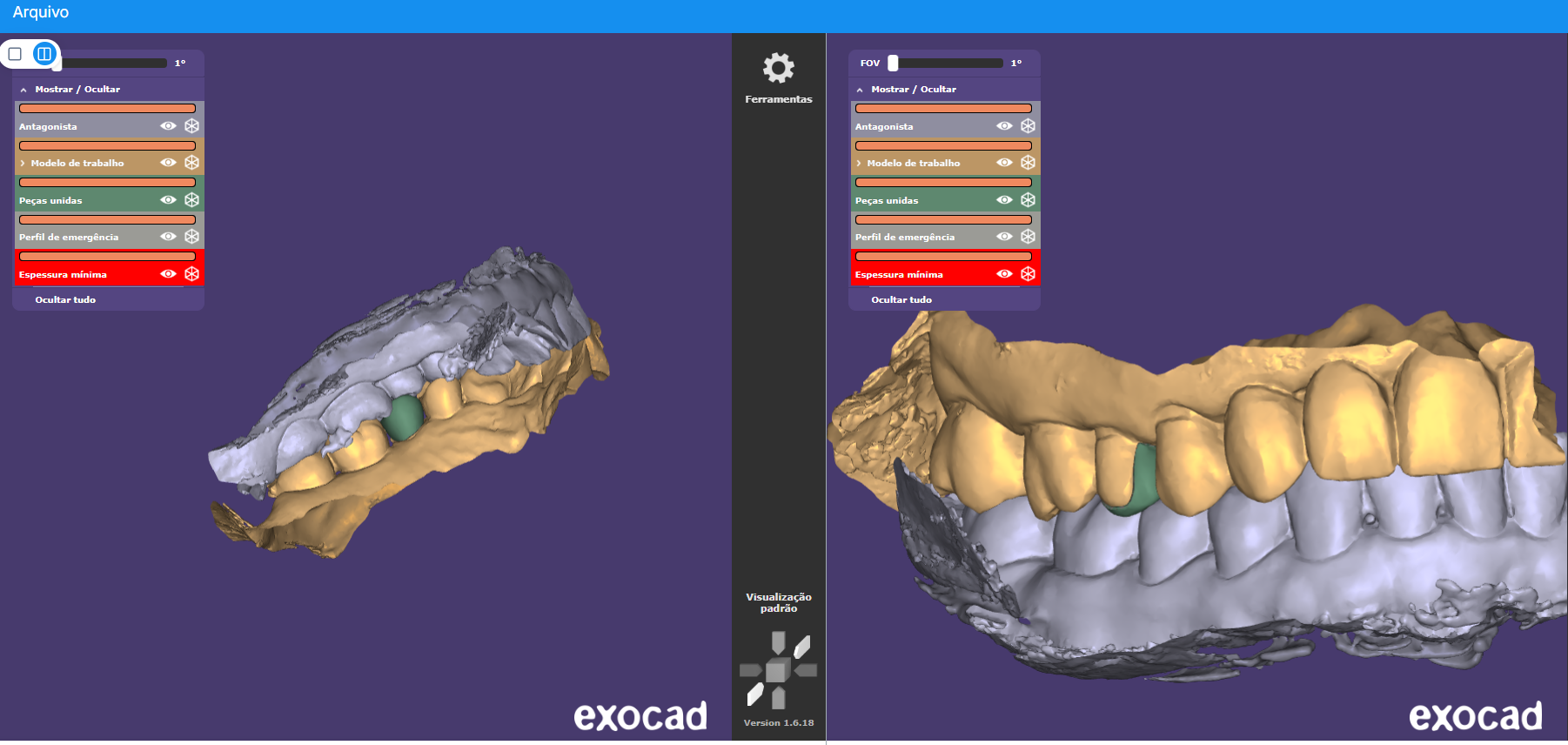
Task: Toggle Perfil de emergência eye in right panel
Action: (x=1004, y=237)
